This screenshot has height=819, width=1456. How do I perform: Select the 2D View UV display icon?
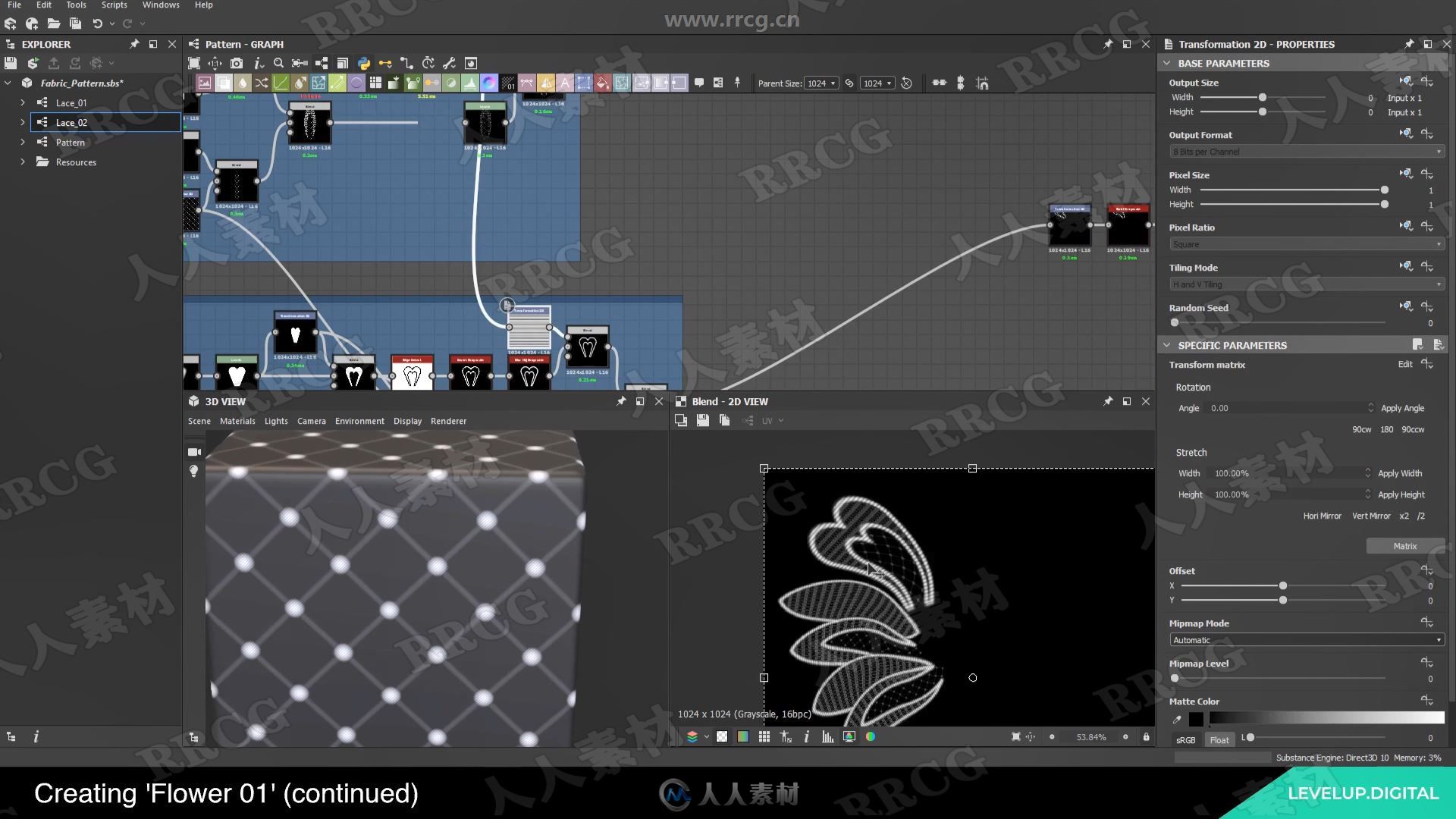769,420
